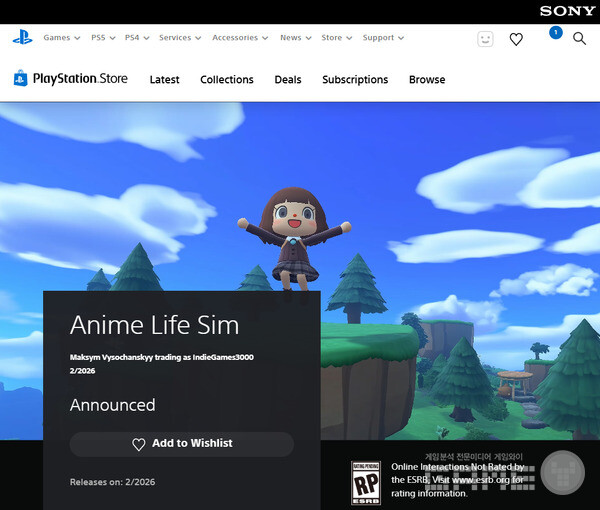Open the account avatar icon
The image size is (600, 510).
point(485,39)
